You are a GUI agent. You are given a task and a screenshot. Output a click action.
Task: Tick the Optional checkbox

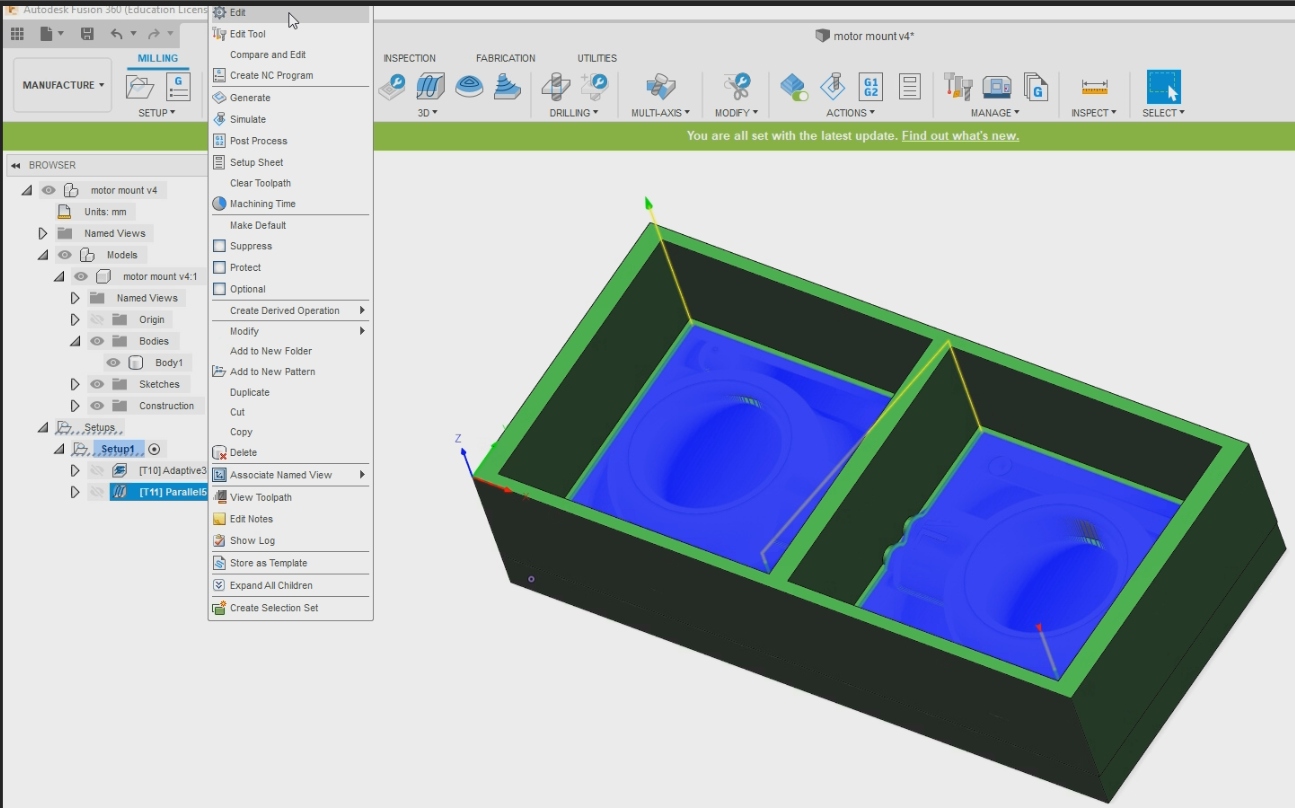(220, 289)
